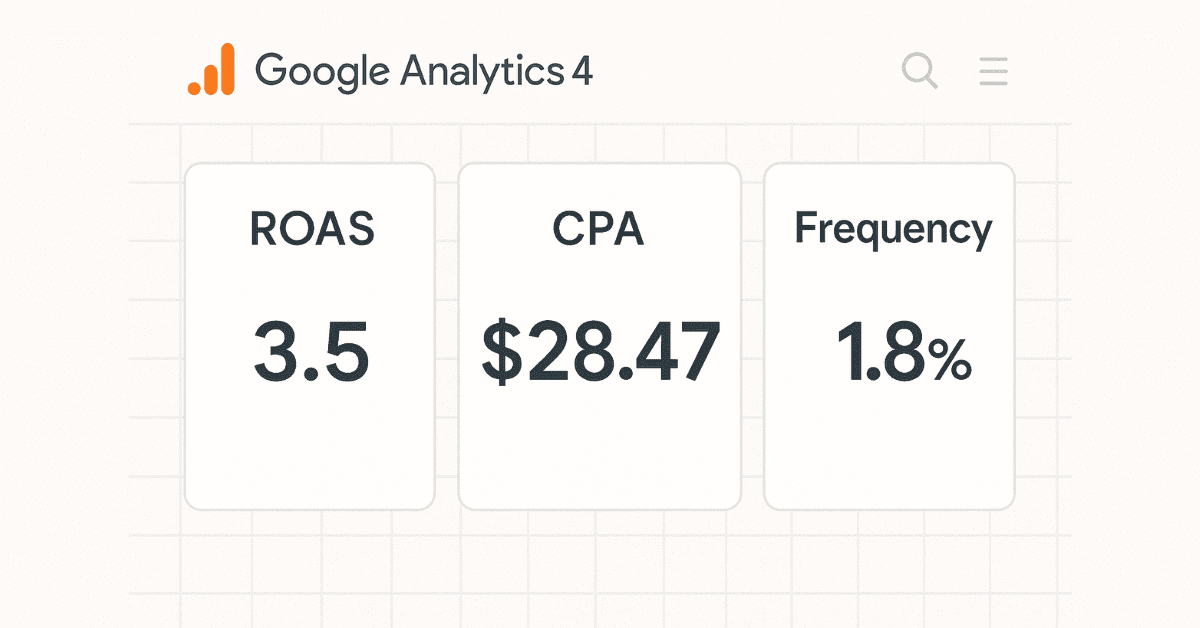The image size is (1200, 628).
Task: Click the percent sign in the Frequency value
Action: [949, 361]
